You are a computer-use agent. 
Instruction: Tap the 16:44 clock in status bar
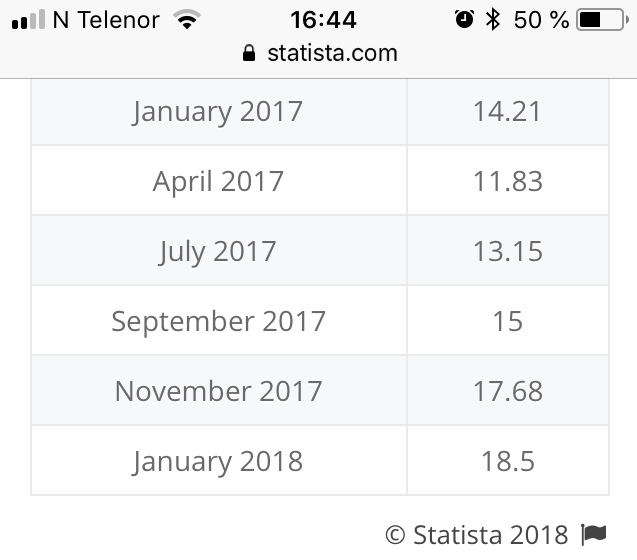coord(323,20)
